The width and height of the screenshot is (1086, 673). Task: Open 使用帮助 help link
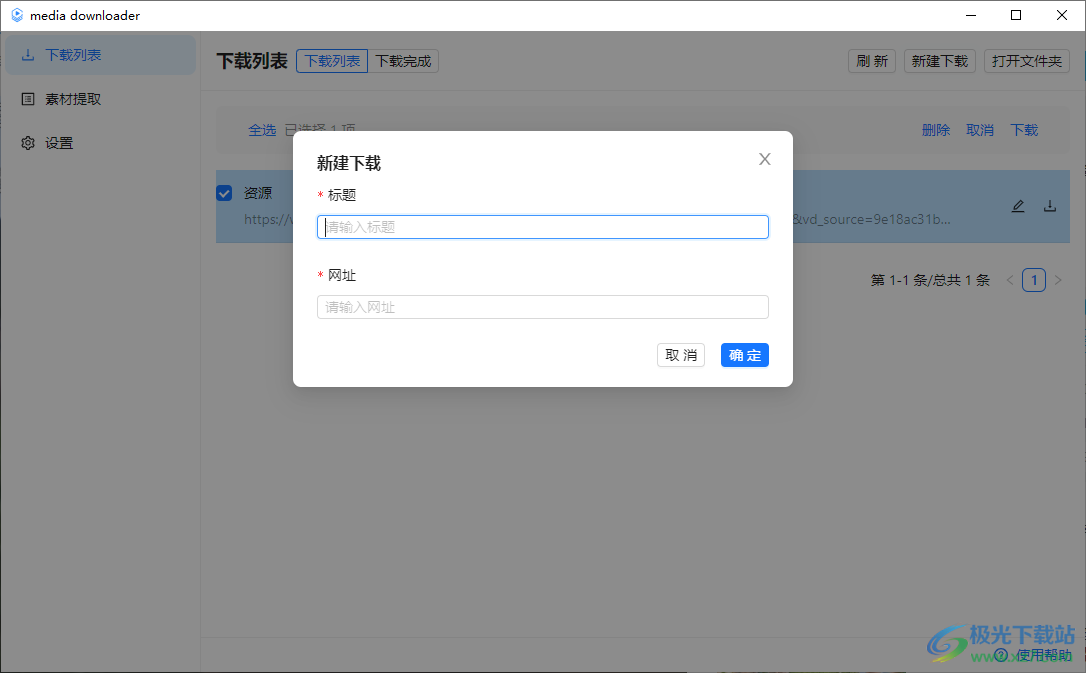click(x=1035, y=655)
